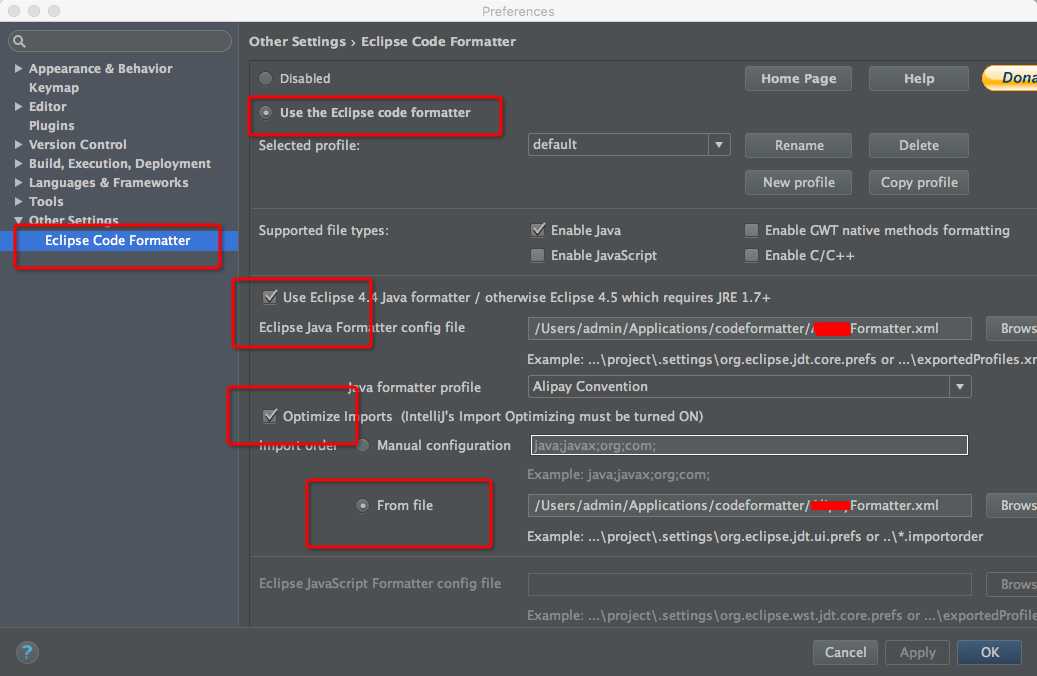Viewport: 1037px width, 676px height.
Task: Click the manual import order text field
Action: [749, 445]
